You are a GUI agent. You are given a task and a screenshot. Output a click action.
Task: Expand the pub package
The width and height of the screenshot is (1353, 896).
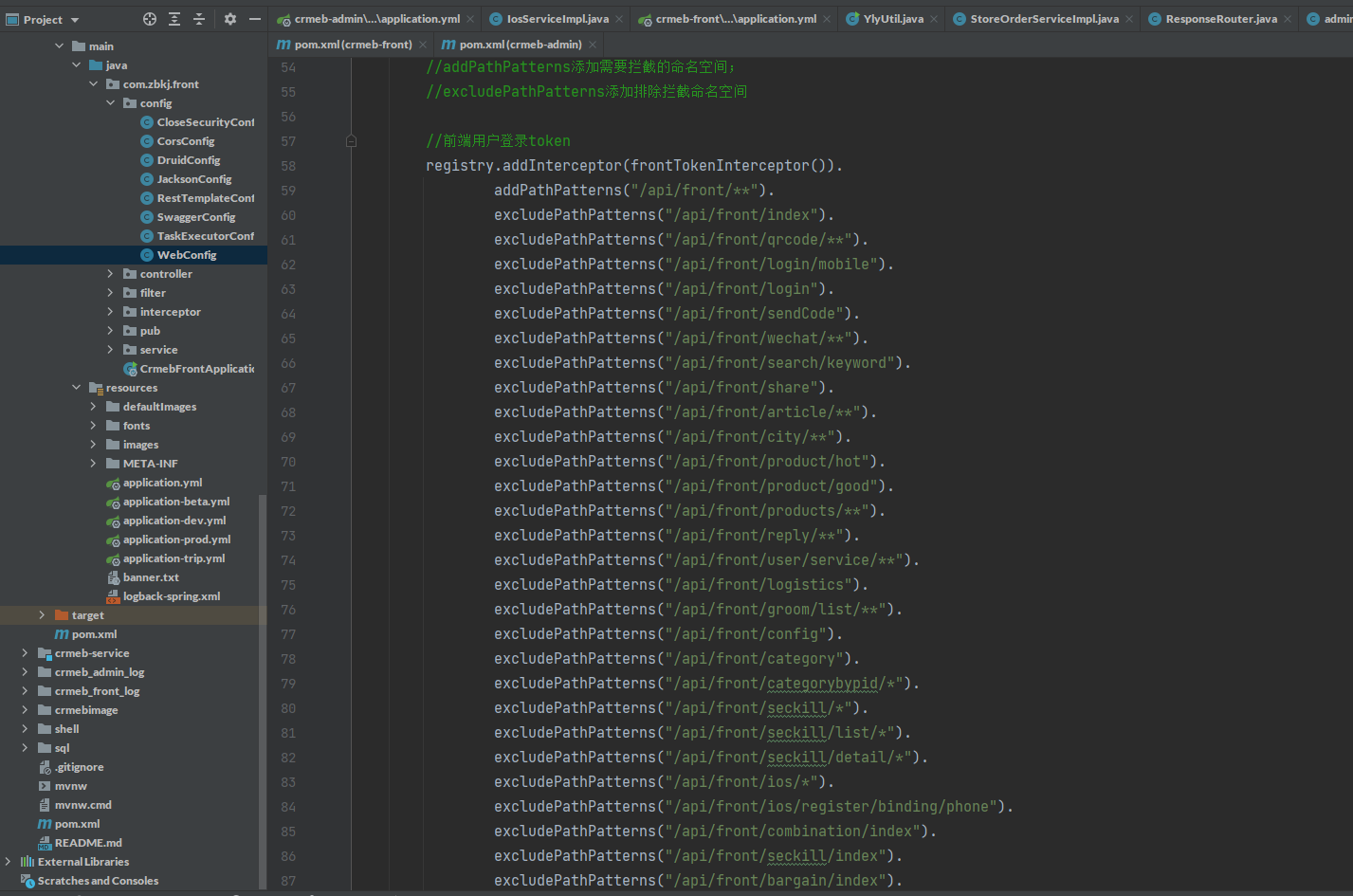111,330
